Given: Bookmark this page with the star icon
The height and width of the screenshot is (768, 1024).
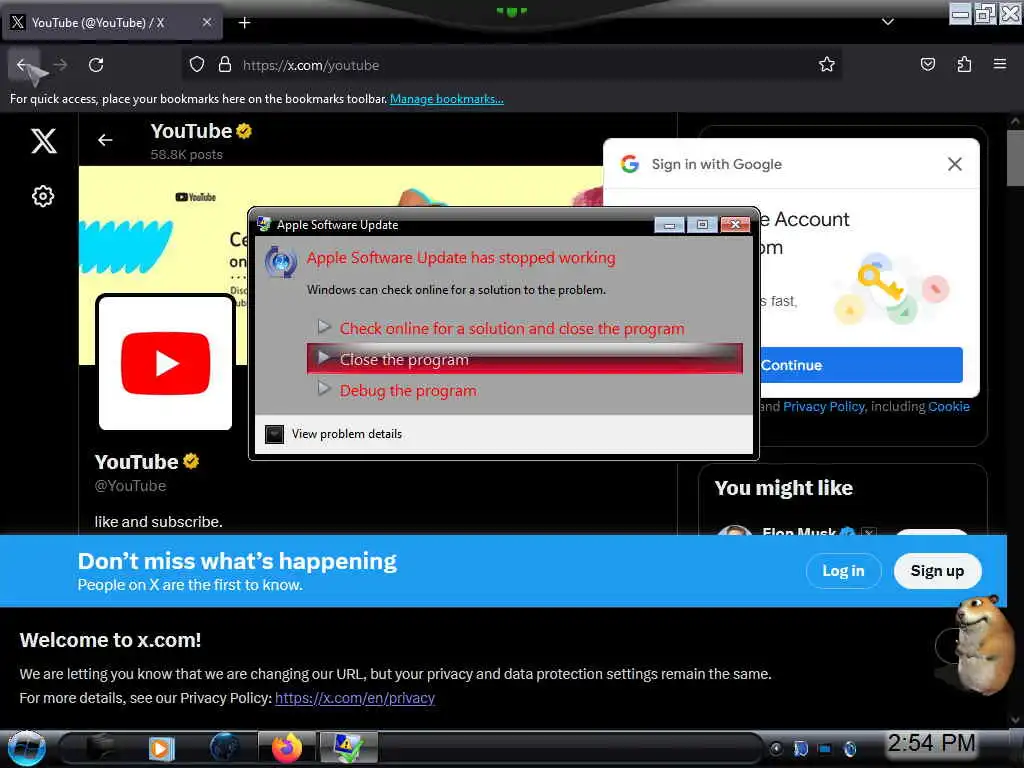Looking at the screenshot, I should [x=827, y=64].
